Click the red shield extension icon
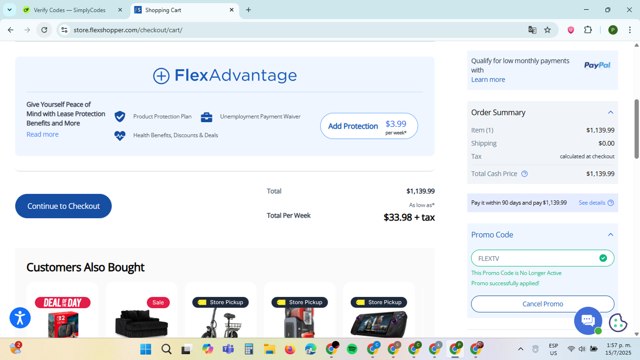The image size is (640, 360). (x=571, y=30)
